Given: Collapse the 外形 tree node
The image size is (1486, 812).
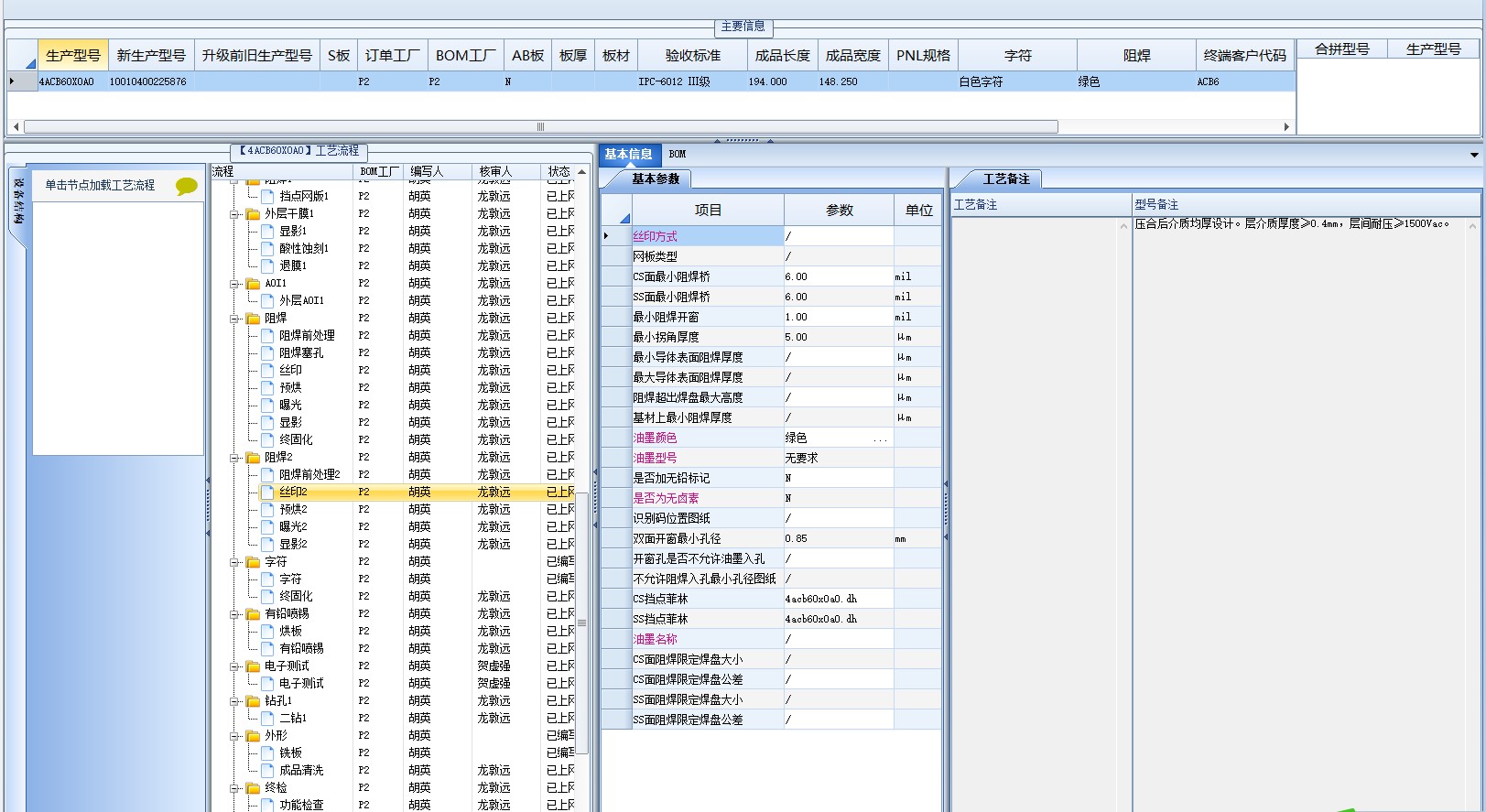Looking at the screenshot, I should 234,735.
